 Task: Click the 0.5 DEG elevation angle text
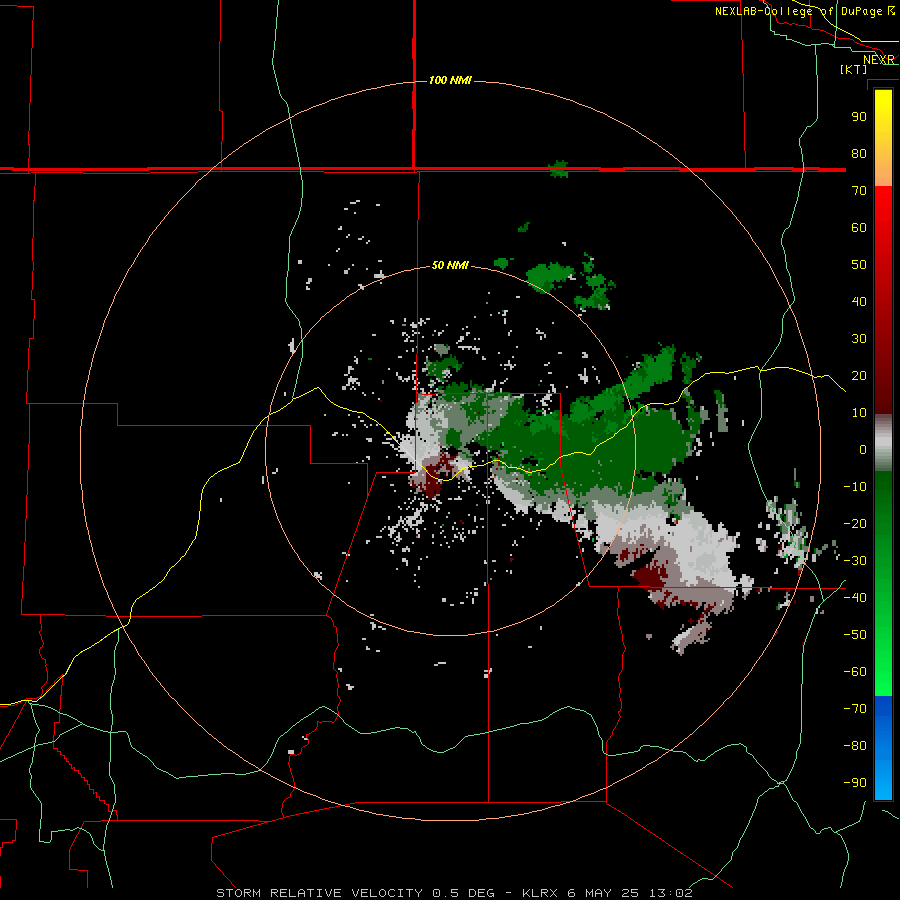(x=463, y=893)
